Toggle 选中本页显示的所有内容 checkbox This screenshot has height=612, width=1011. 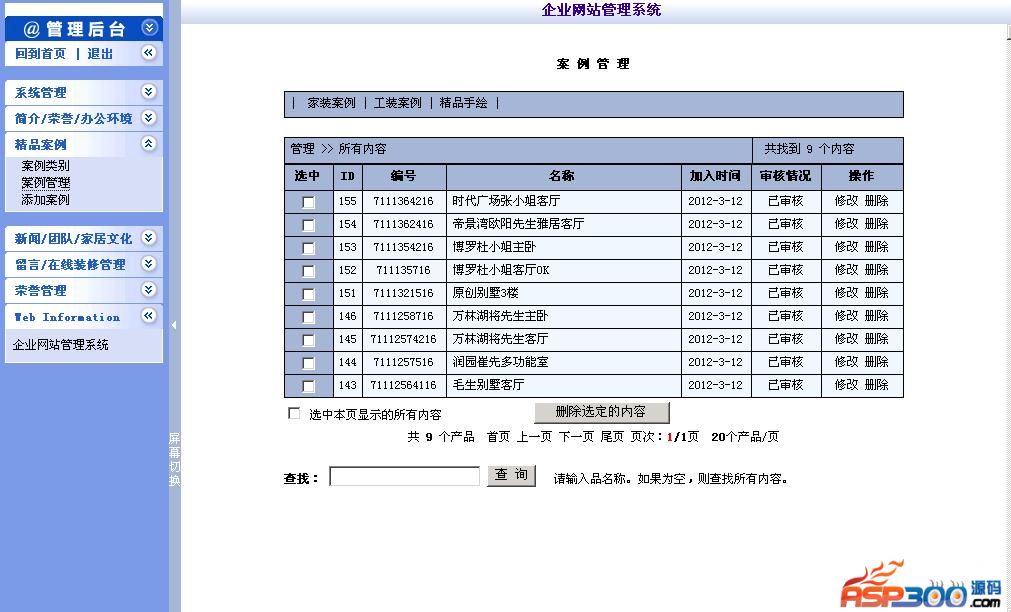click(x=294, y=413)
